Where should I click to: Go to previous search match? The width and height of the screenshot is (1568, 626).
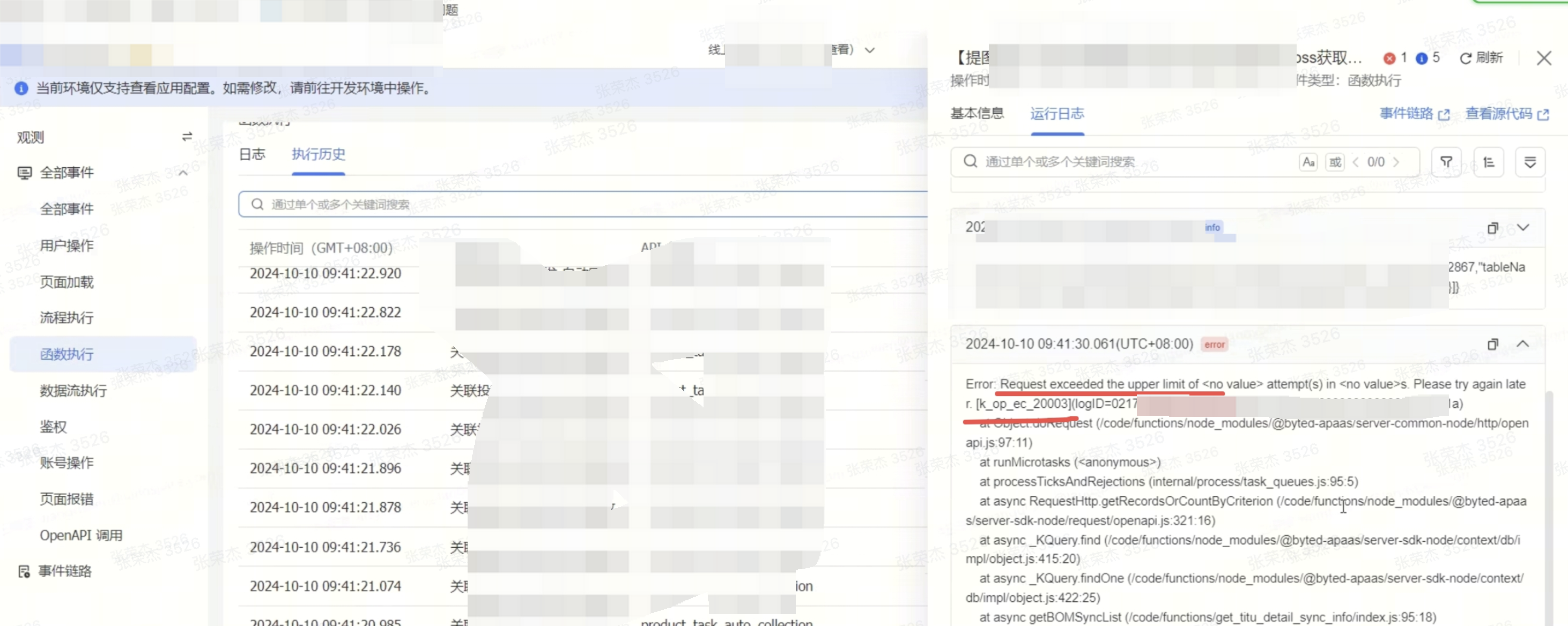coord(1356,162)
